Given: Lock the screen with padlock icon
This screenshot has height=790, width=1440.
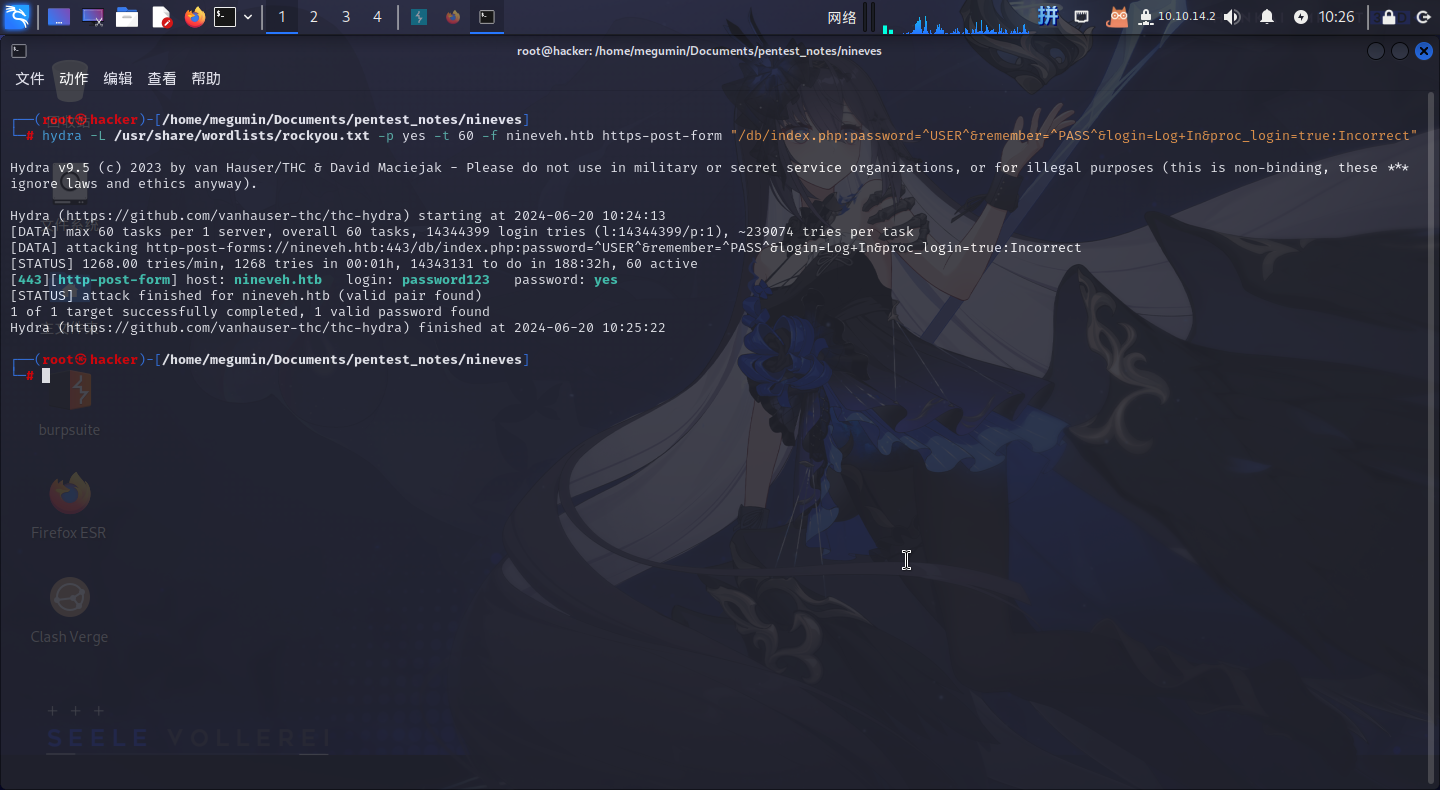Looking at the screenshot, I should [x=1389, y=17].
